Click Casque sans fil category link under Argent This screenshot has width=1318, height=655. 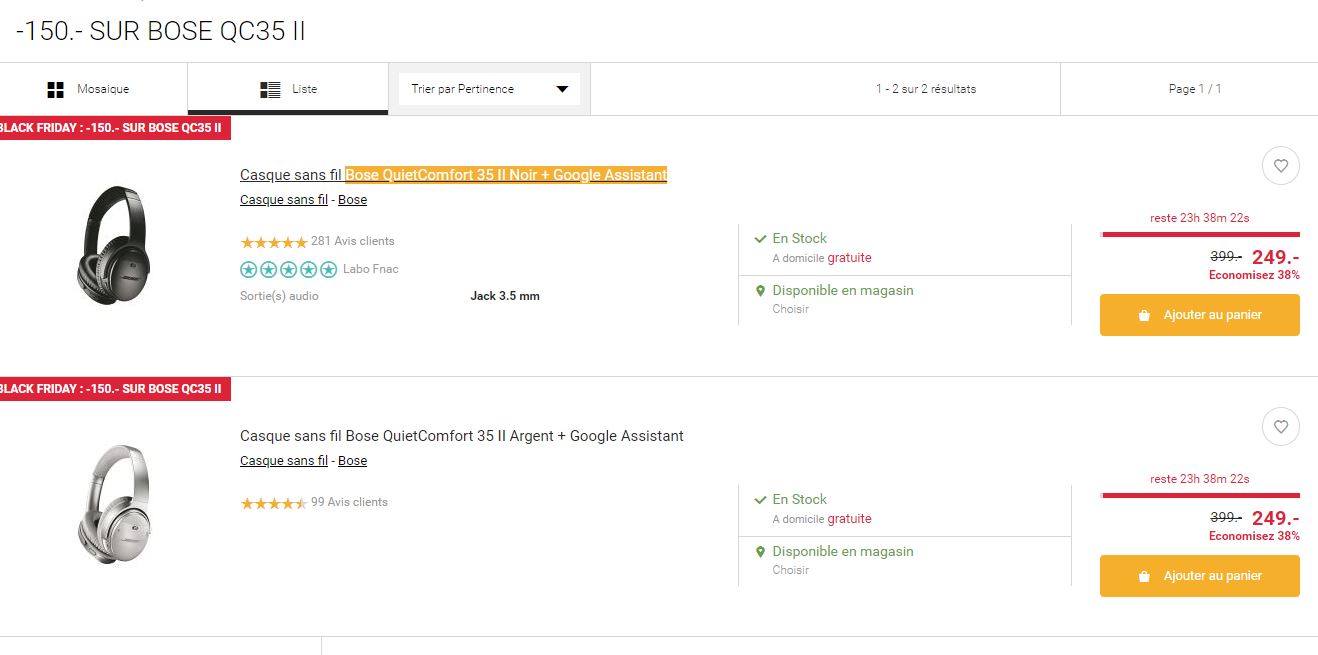click(284, 461)
